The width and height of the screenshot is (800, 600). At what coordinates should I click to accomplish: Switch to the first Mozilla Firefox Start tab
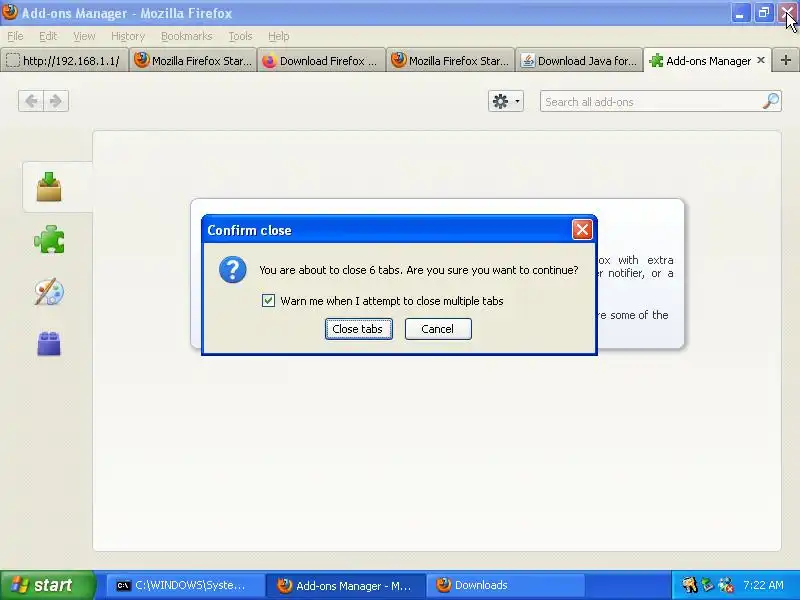193,61
